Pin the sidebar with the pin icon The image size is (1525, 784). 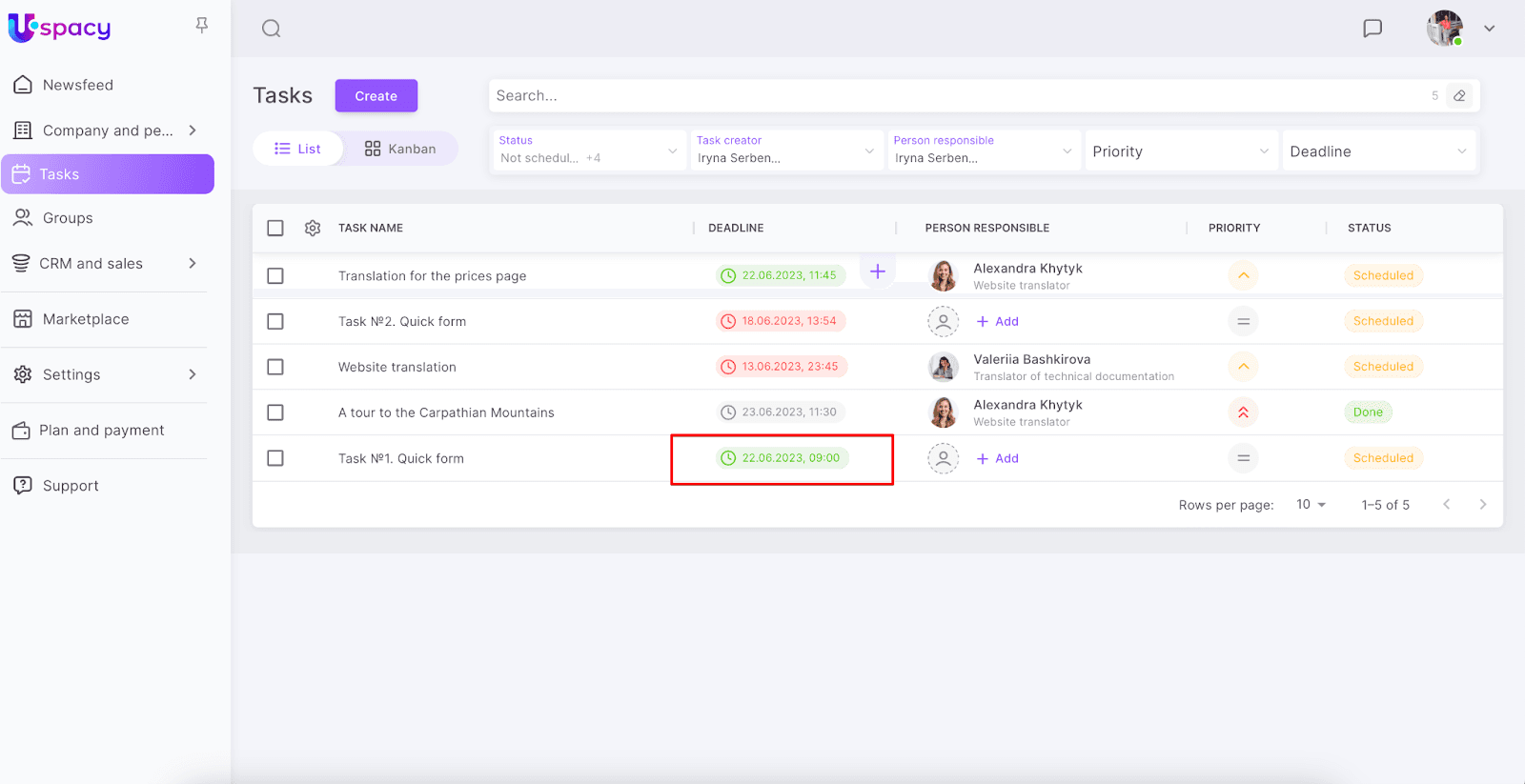[x=201, y=26]
